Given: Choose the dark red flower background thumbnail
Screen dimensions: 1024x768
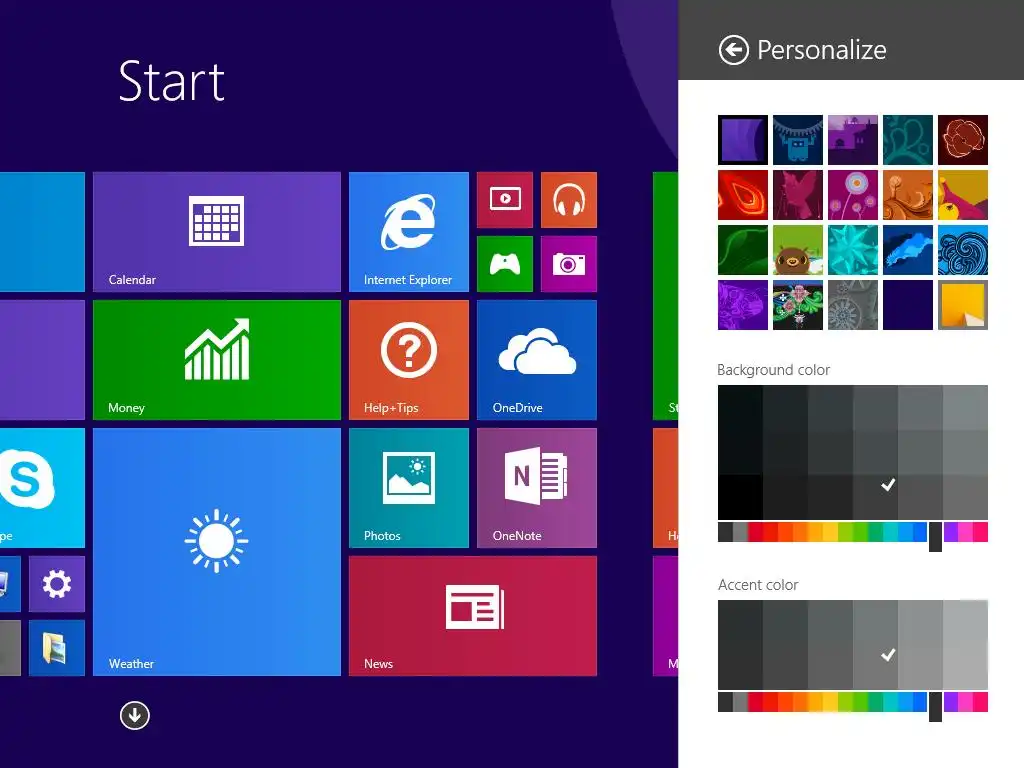Looking at the screenshot, I should (963, 140).
